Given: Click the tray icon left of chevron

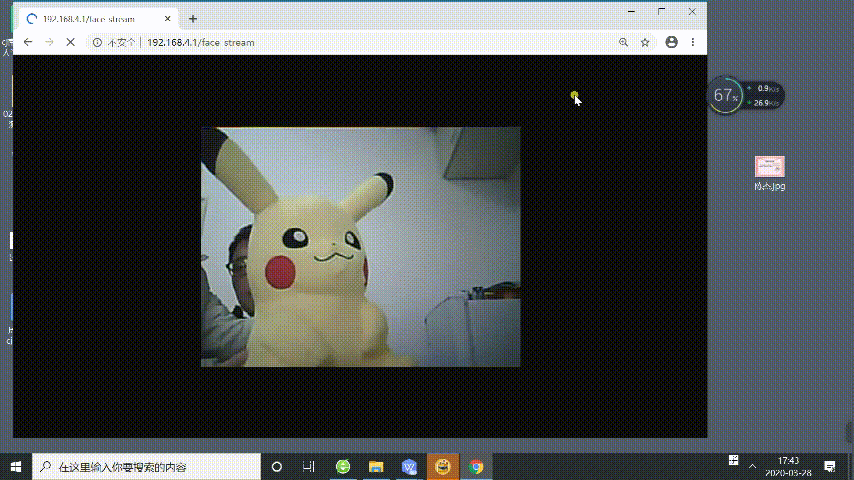Looking at the screenshot, I should click(x=734, y=460).
